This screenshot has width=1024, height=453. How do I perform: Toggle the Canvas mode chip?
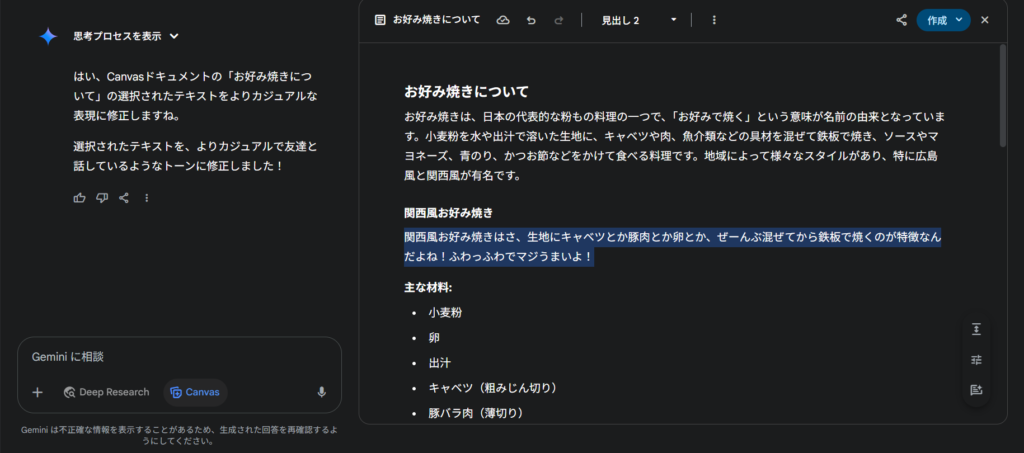(x=195, y=392)
